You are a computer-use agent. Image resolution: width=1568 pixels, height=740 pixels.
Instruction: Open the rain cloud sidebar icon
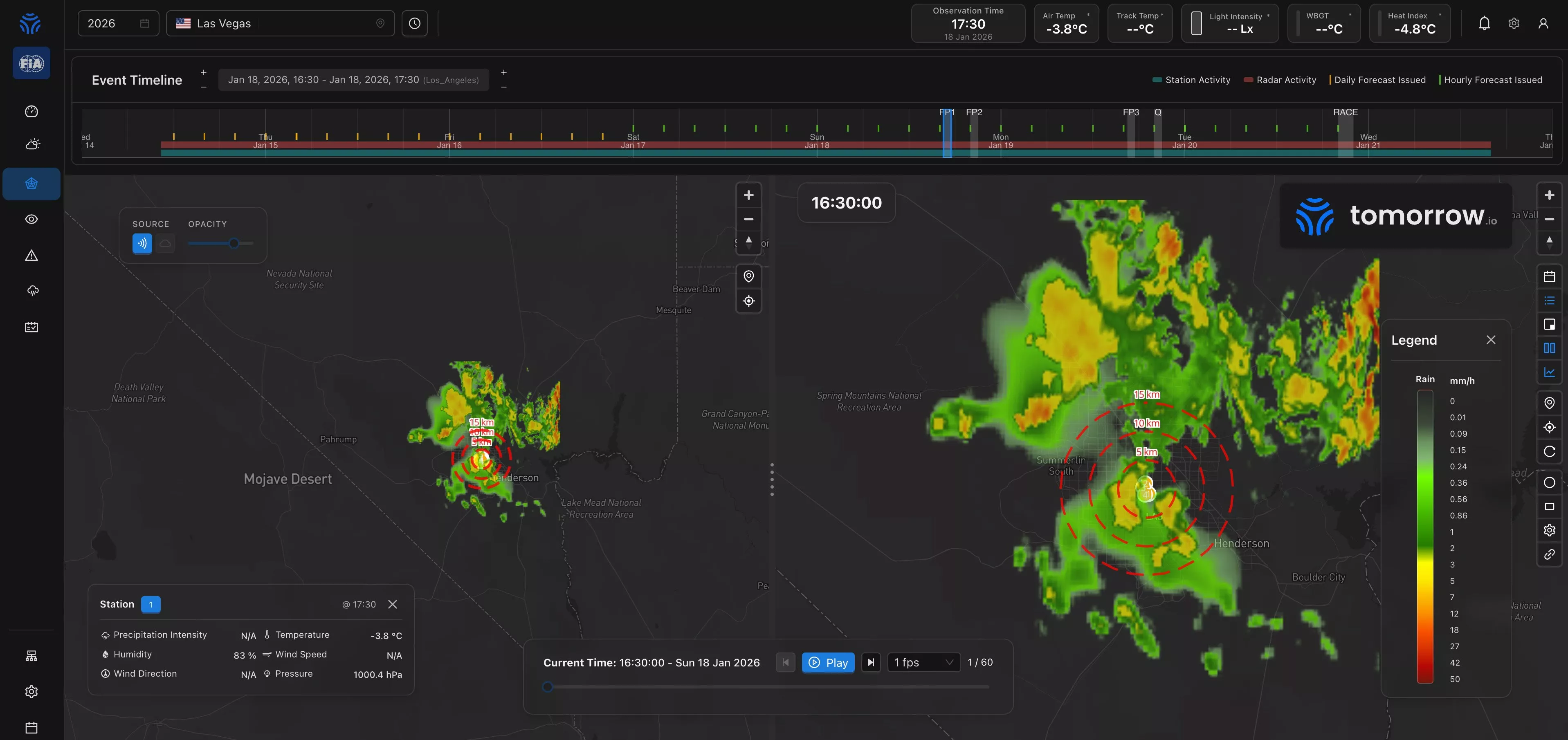(32, 291)
